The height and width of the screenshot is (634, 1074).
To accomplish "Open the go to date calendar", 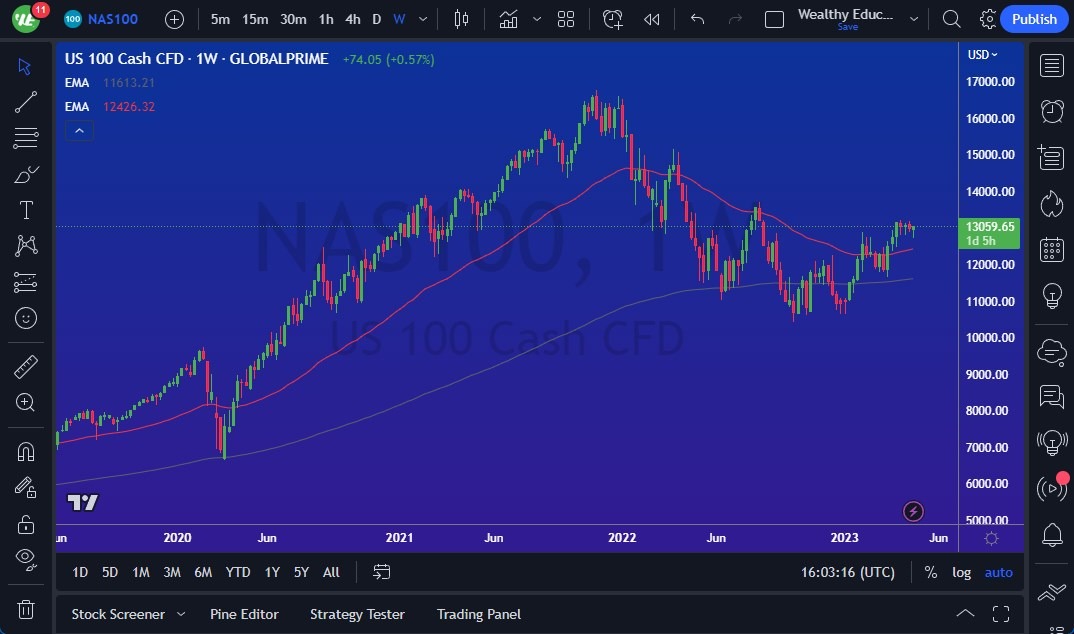I will tap(382, 572).
